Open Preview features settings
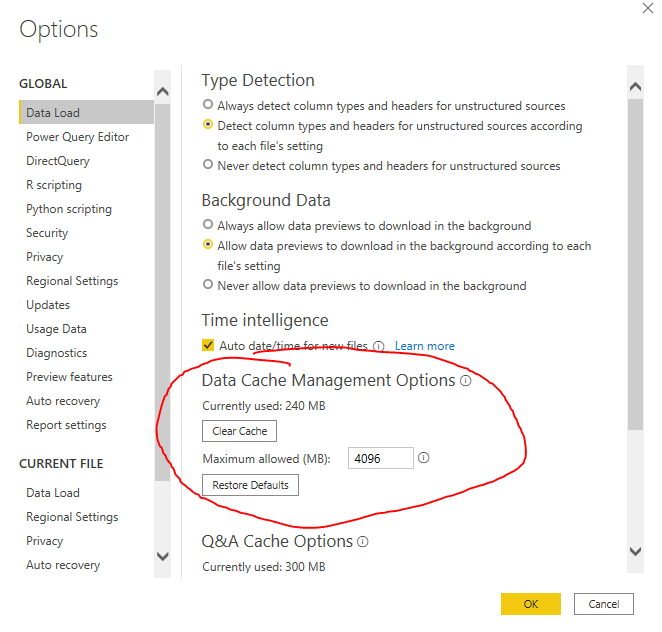The width and height of the screenshot is (662, 632). coord(69,377)
